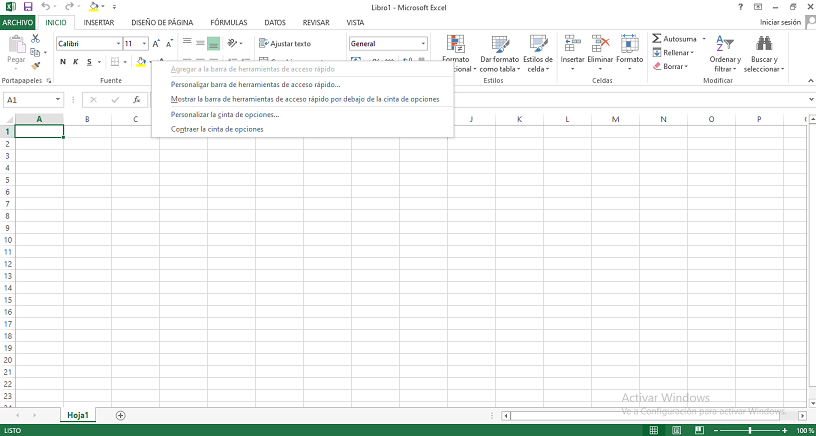Open the Rellenar fill menu
Image resolution: width=816 pixels, height=436 pixels.
click(x=673, y=53)
